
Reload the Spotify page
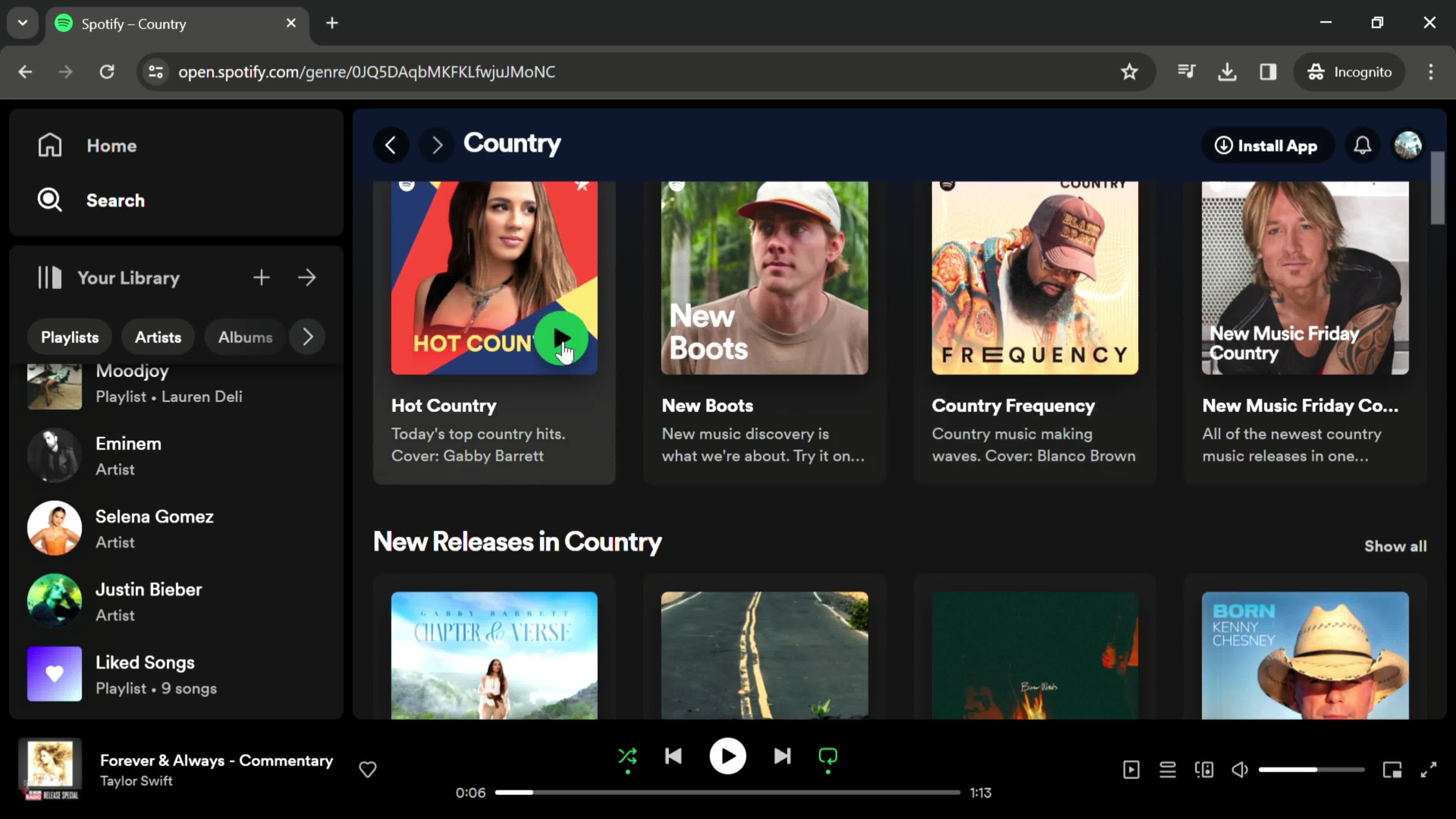[107, 72]
